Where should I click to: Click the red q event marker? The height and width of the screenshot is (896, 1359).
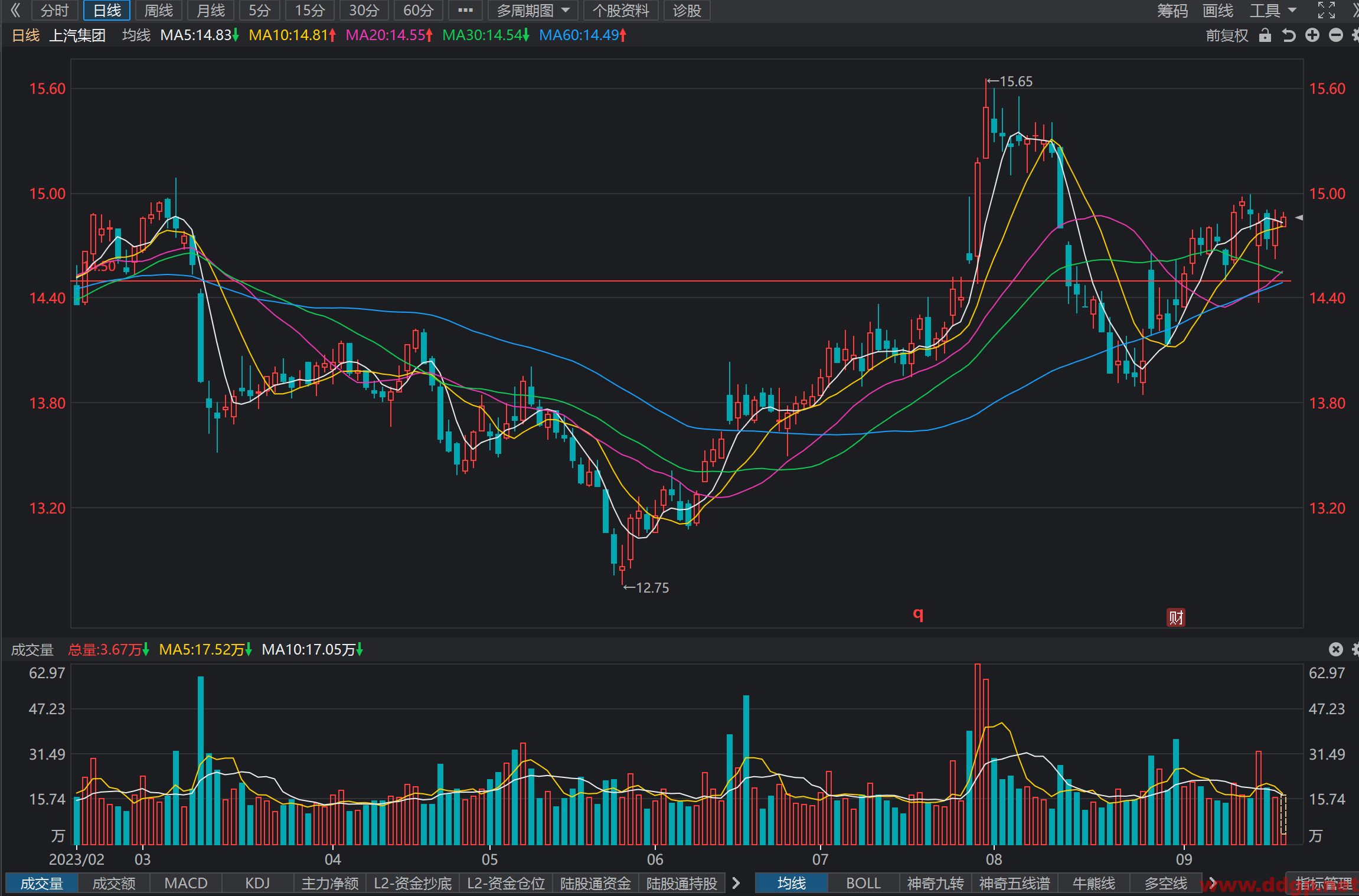[918, 614]
